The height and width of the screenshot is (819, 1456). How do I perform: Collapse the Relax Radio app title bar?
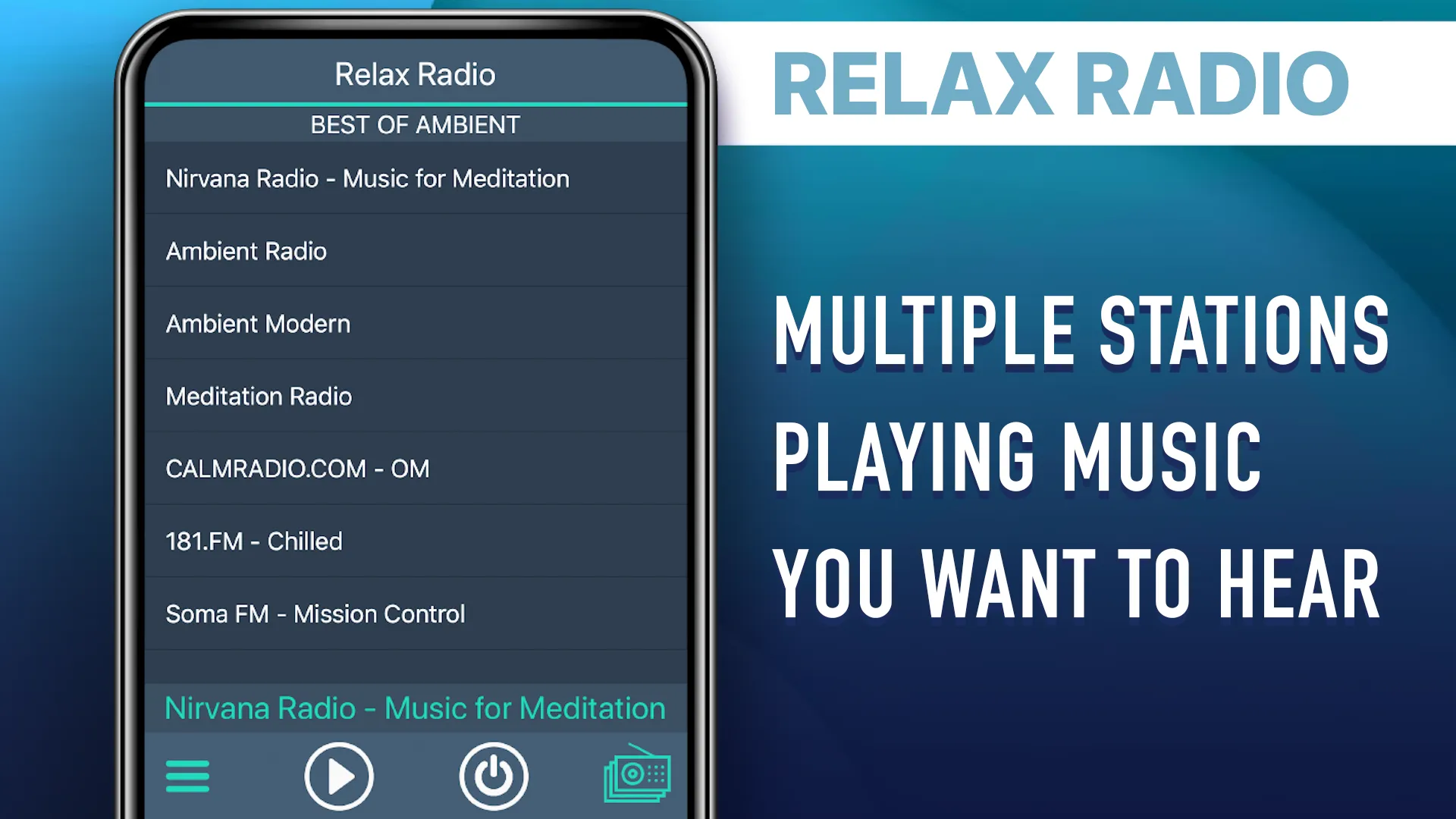[415, 73]
